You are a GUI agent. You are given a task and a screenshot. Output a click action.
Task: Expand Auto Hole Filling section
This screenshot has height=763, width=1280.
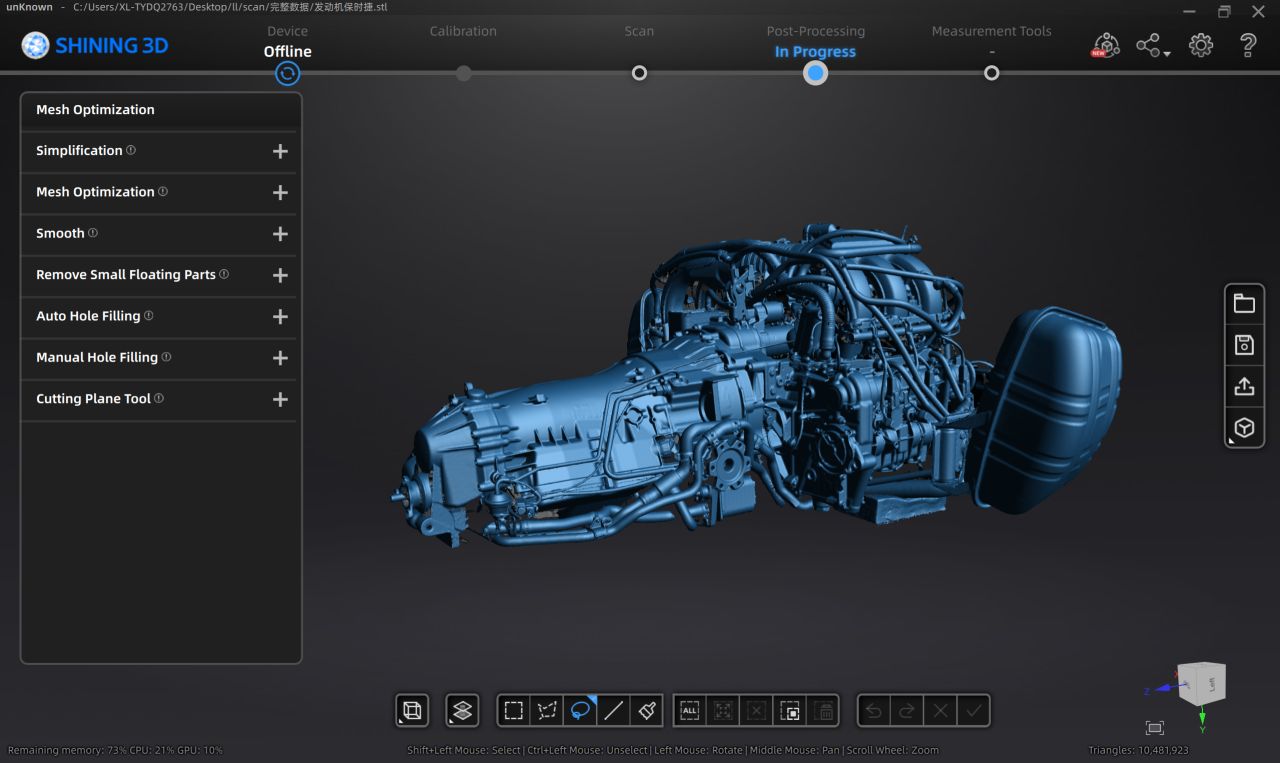coord(280,316)
